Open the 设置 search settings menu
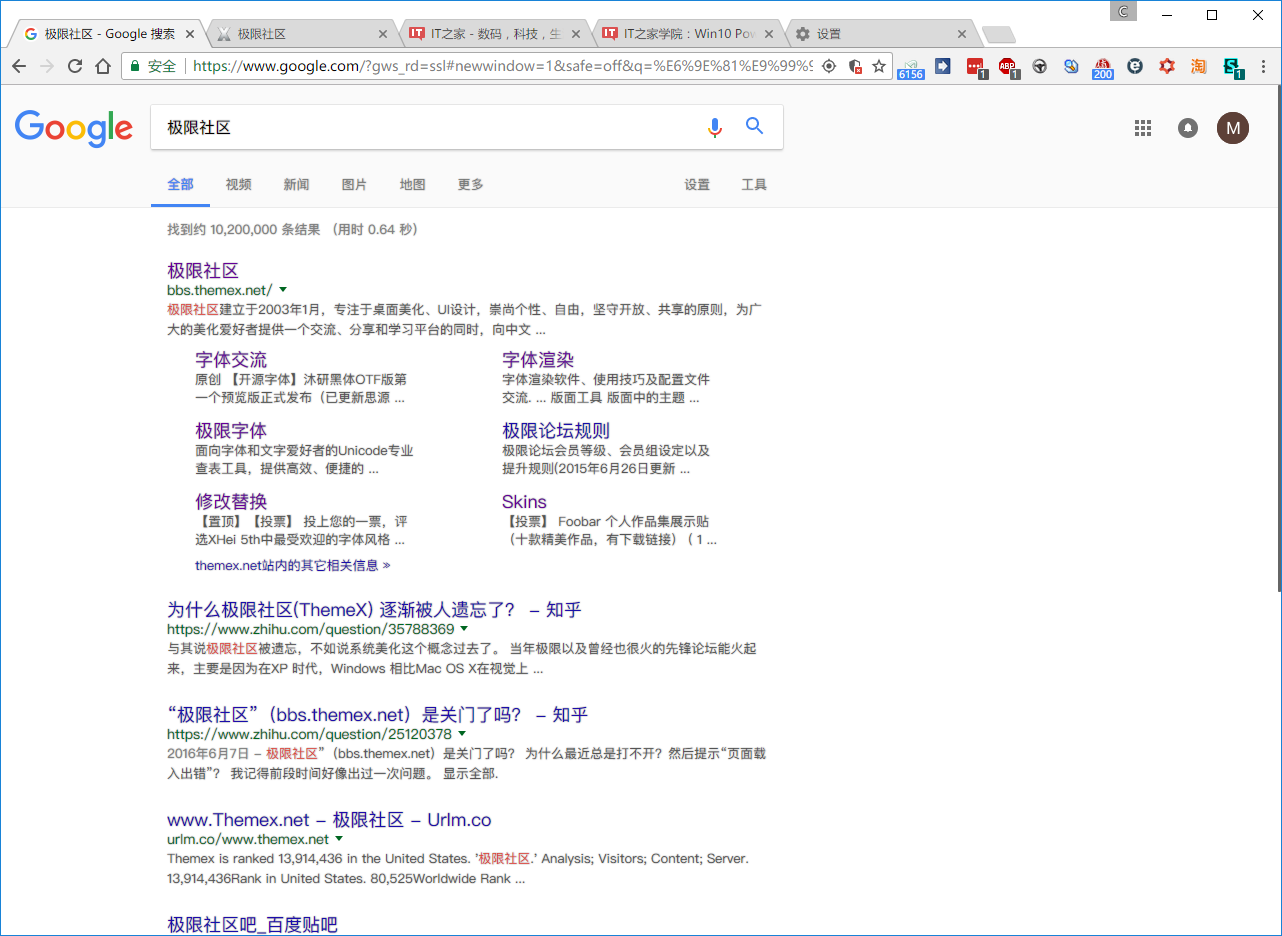The width and height of the screenshot is (1282, 936). pyautogui.click(x=697, y=185)
